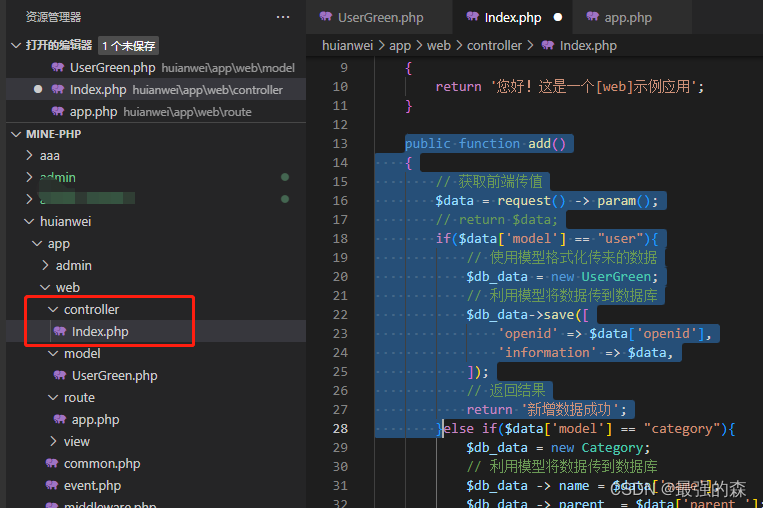The height and width of the screenshot is (508, 763).
Task: Click the 资源管理器 explorer title
Action: [x=54, y=17]
